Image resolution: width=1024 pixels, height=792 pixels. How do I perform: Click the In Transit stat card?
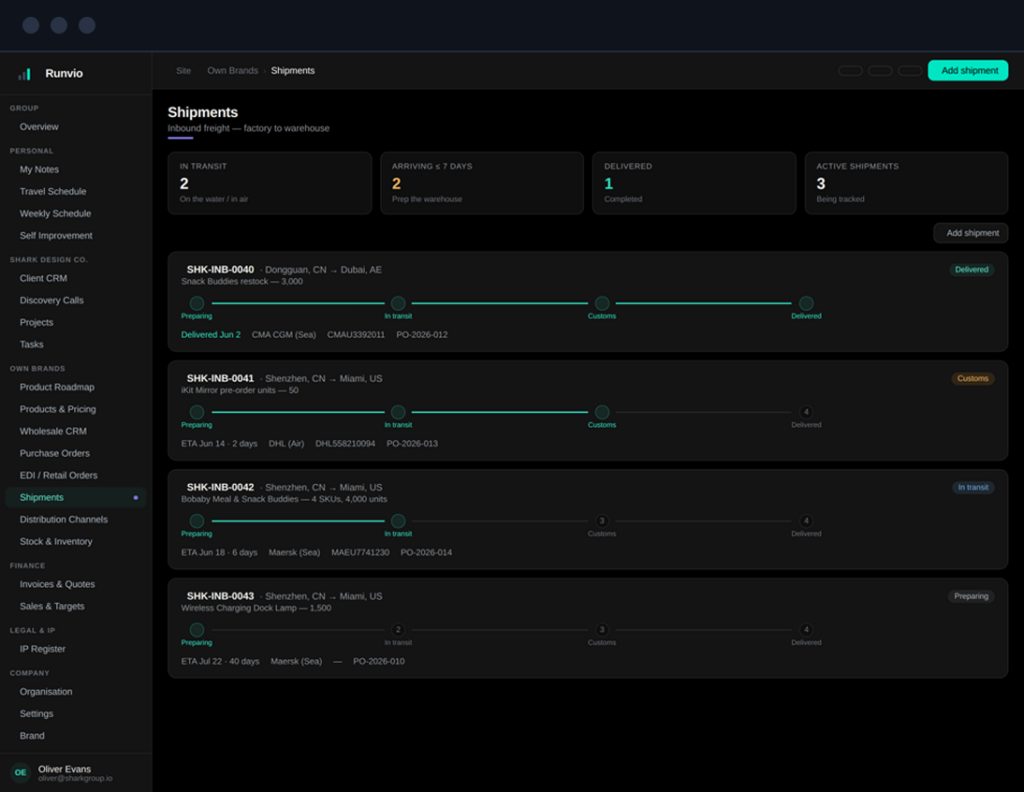click(270, 183)
